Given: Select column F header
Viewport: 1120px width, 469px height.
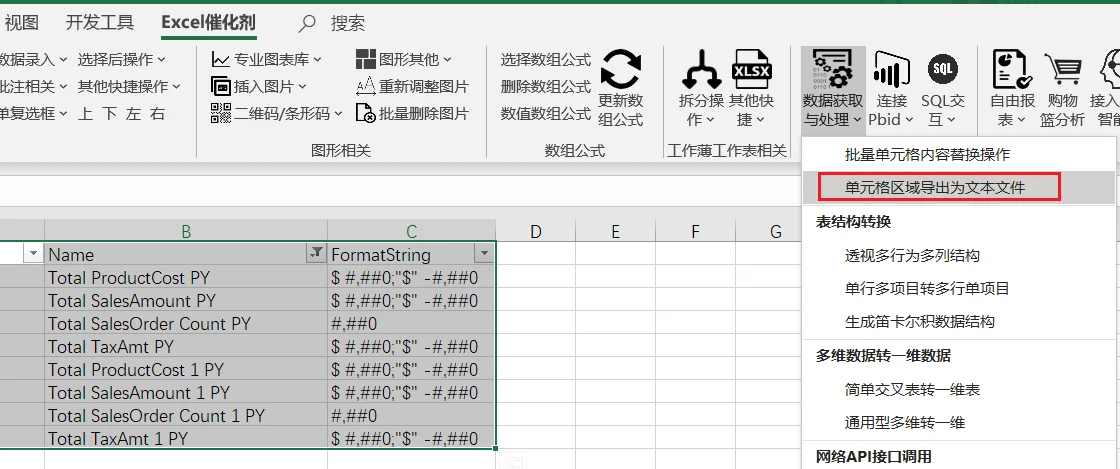Looking at the screenshot, I should [696, 231].
